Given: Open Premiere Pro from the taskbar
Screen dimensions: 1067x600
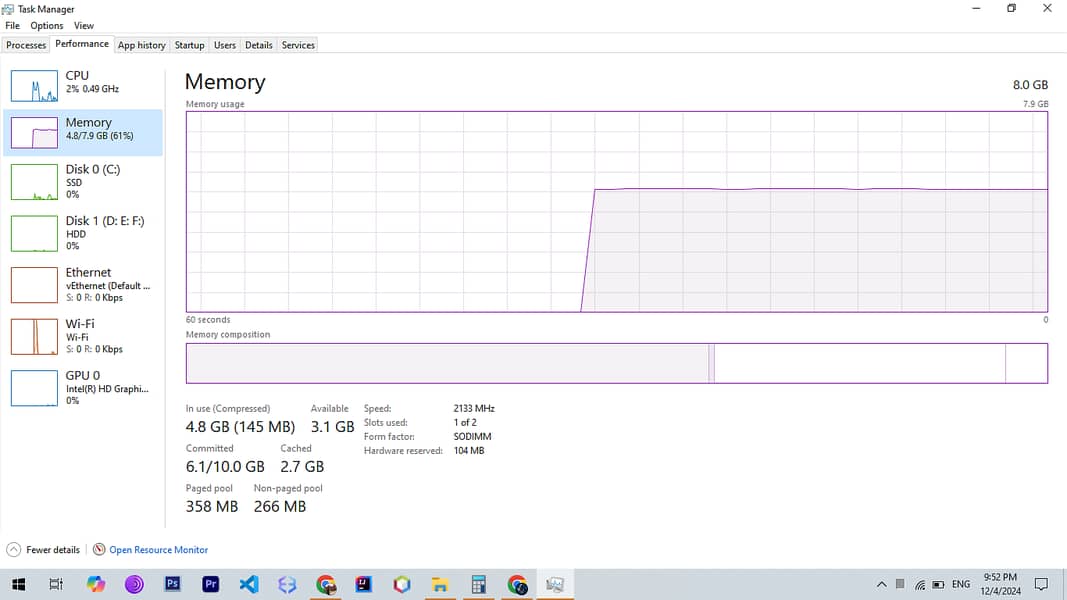Looking at the screenshot, I should 210,584.
